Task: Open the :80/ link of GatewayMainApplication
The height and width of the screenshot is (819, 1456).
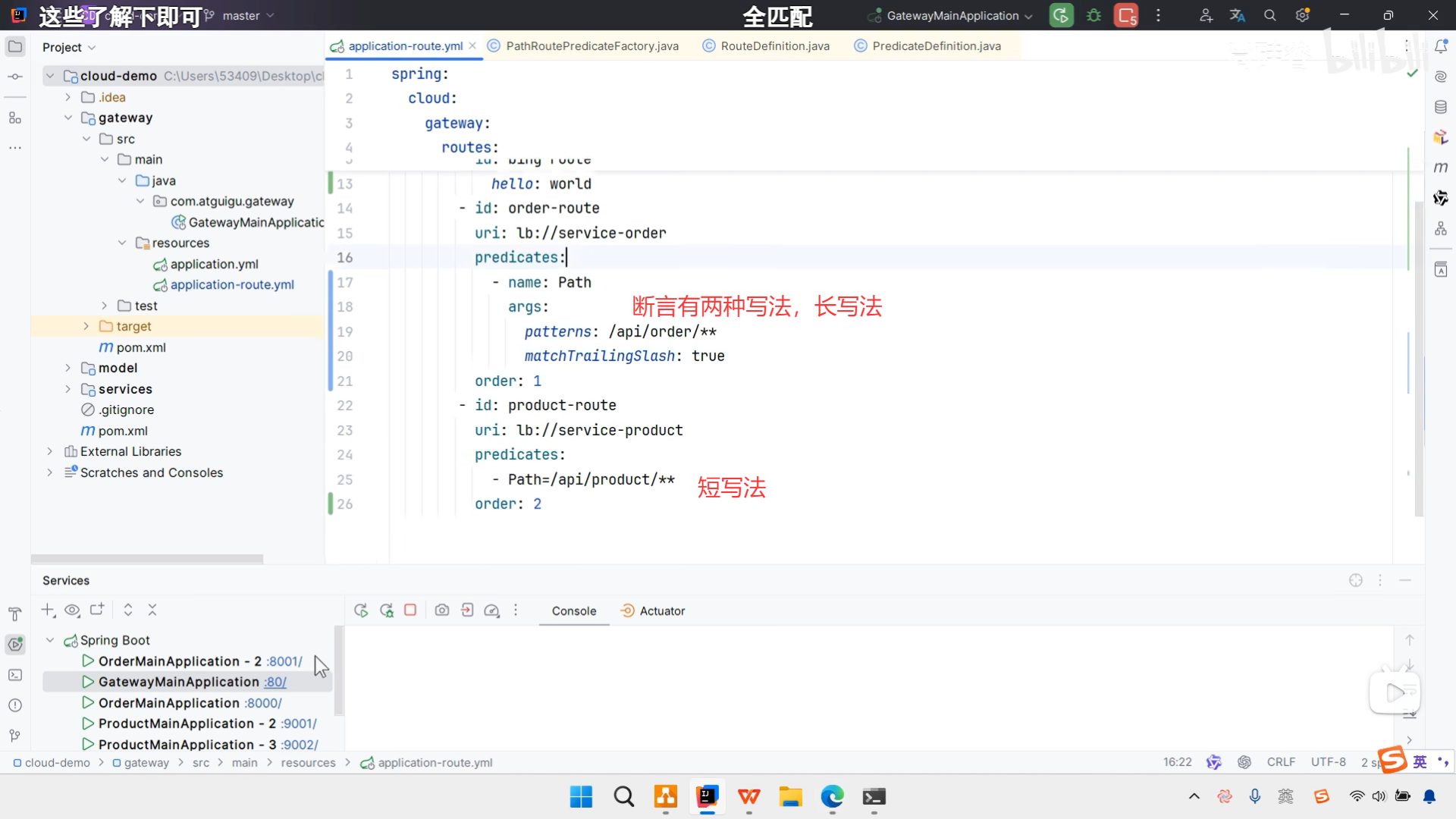Action: (275, 682)
